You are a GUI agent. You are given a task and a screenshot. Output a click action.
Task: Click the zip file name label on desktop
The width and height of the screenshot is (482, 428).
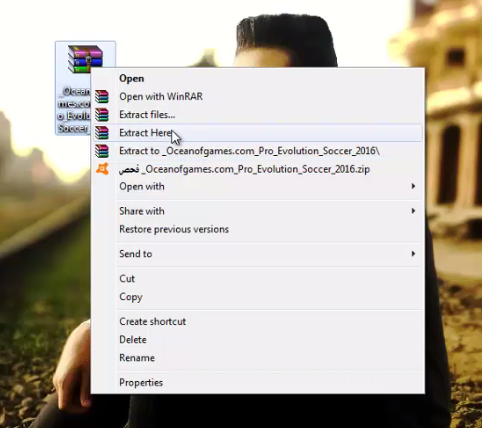point(74,110)
